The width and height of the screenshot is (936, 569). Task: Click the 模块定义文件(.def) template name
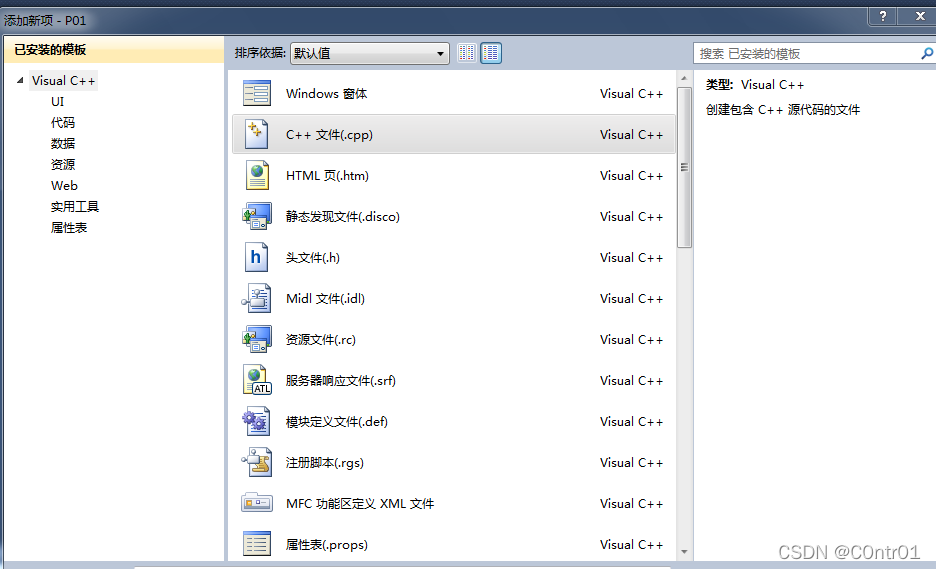(x=337, y=422)
